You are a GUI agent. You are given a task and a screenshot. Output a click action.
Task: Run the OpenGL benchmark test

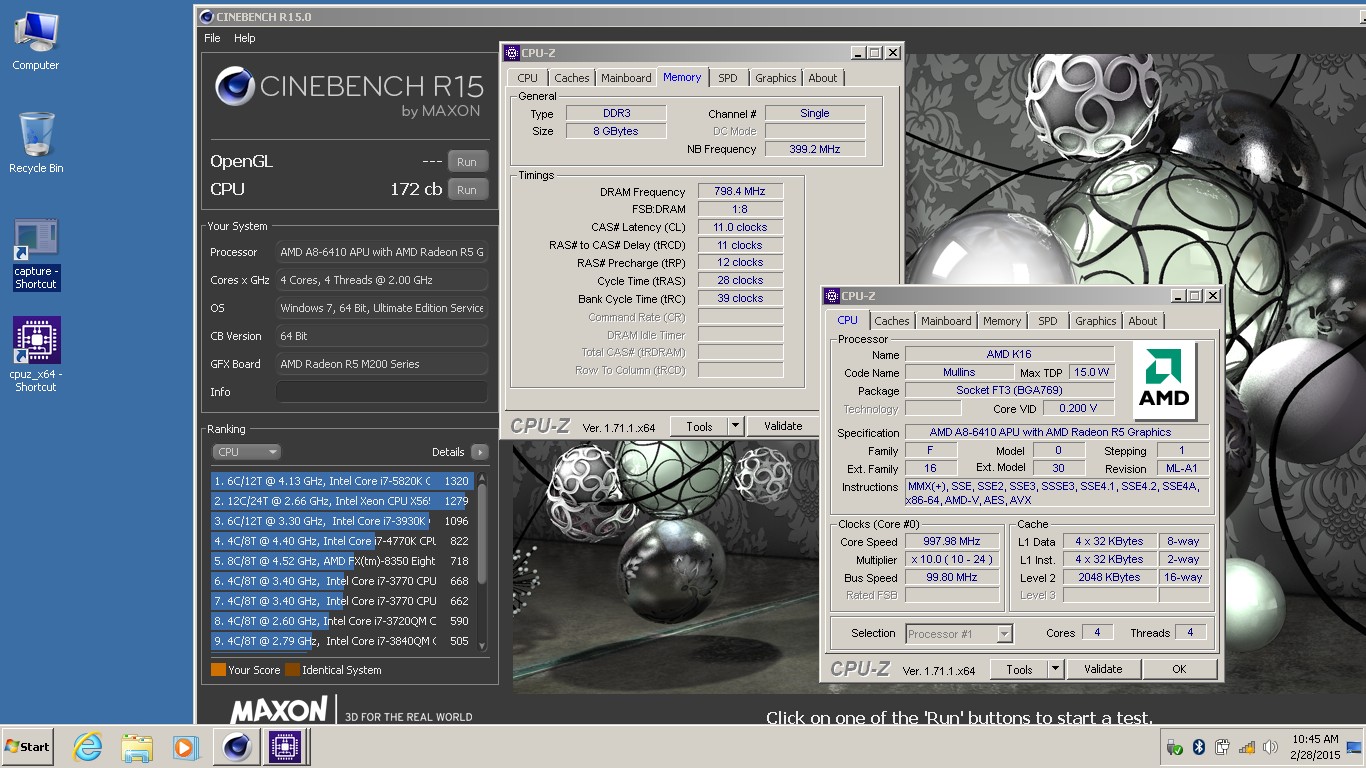click(x=467, y=162)
